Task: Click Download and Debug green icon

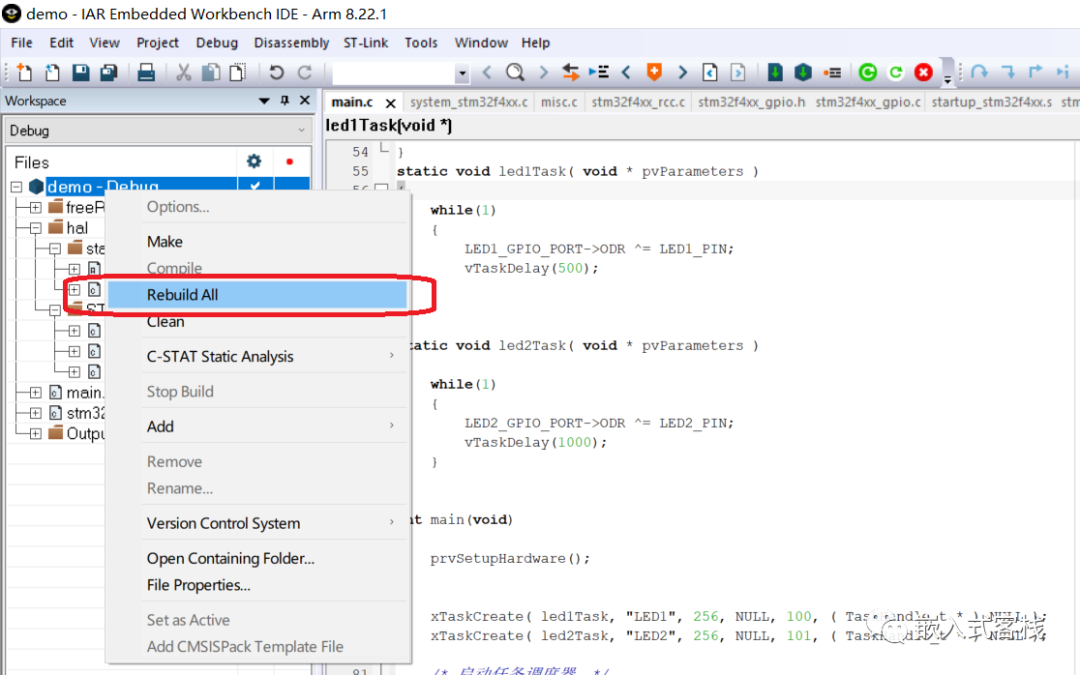Action: point(868,72)
